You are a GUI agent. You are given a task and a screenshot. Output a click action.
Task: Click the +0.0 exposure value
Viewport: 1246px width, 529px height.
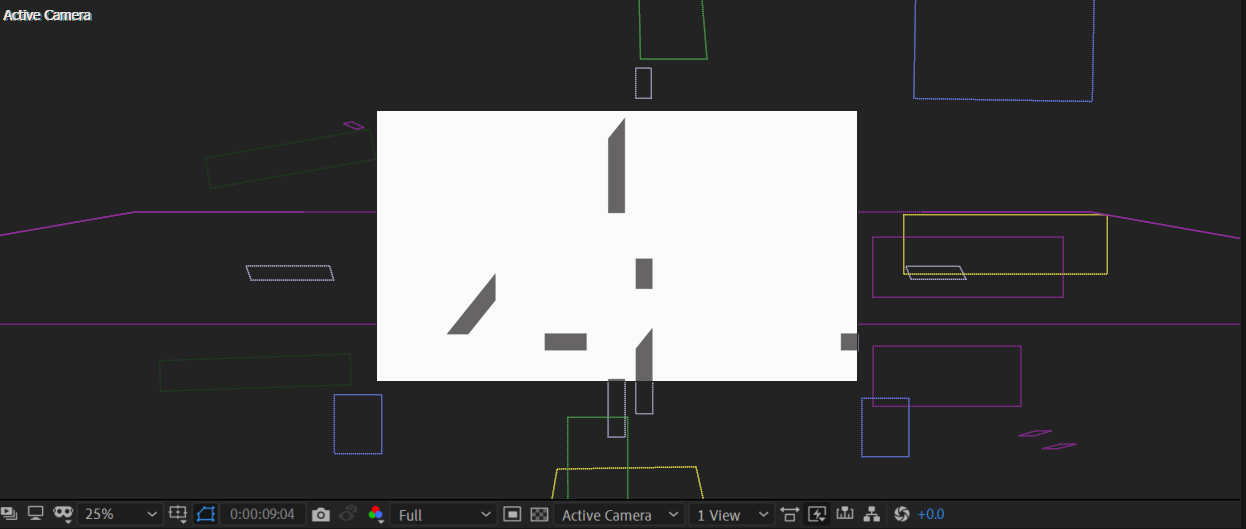[930, 514]
